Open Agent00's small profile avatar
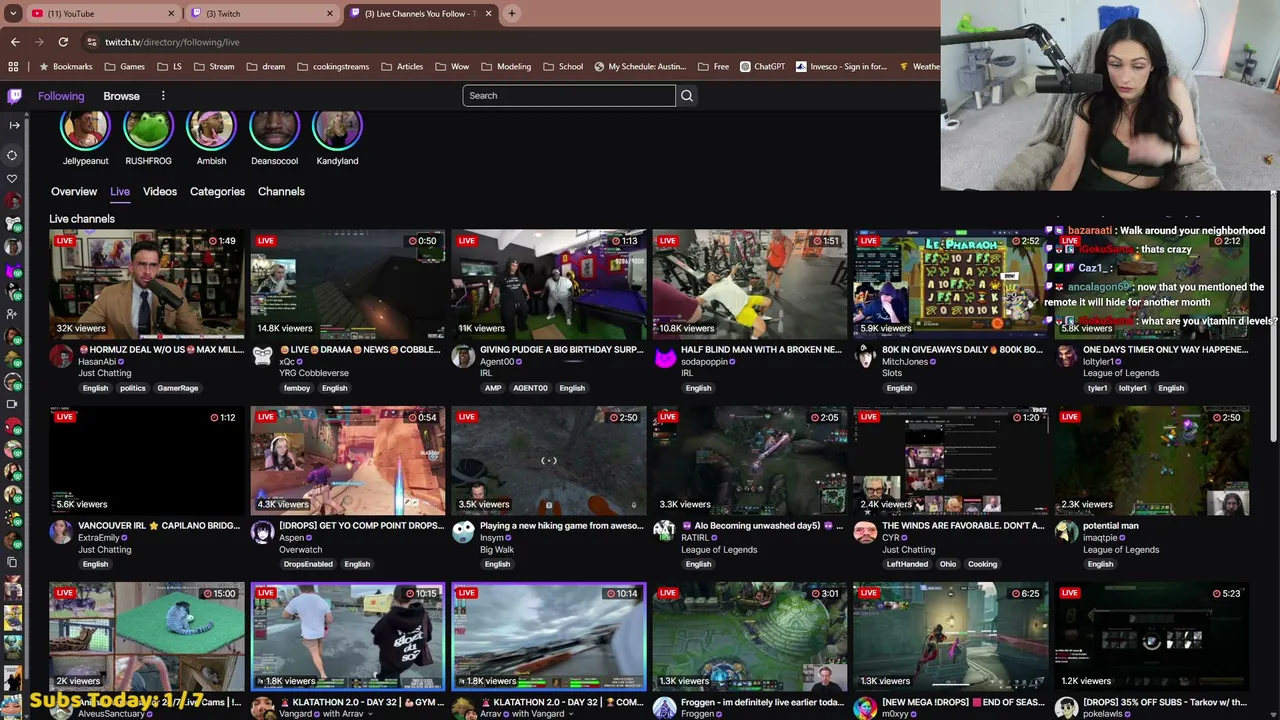Viewport: 1280px width, 720px height. pos(463,358)
